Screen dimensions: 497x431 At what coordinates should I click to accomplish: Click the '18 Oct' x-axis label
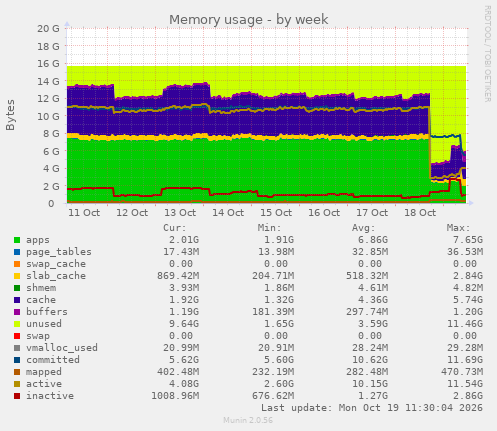tap(420, 213)
